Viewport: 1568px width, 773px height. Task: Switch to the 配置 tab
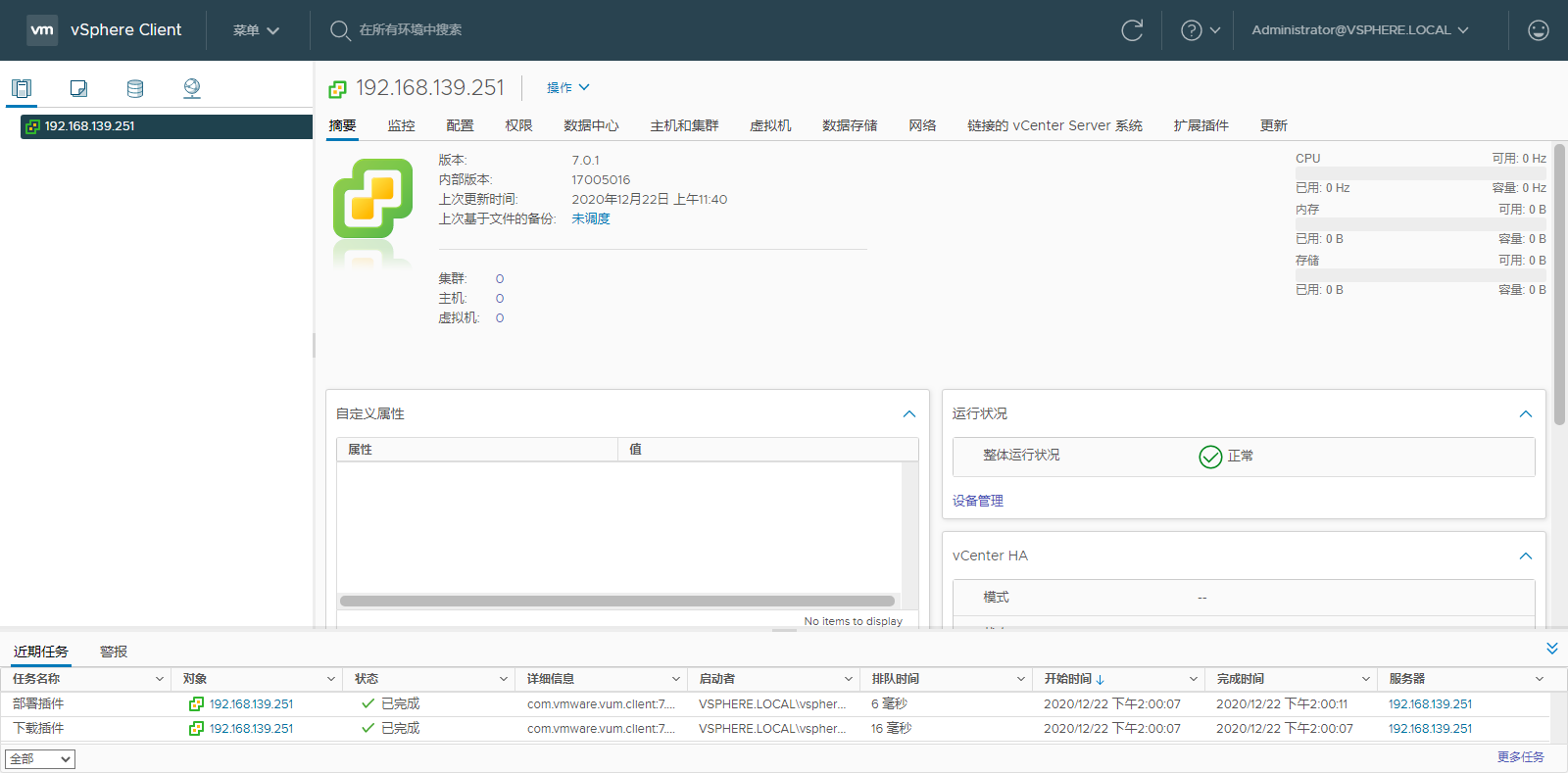click(461, 125)
